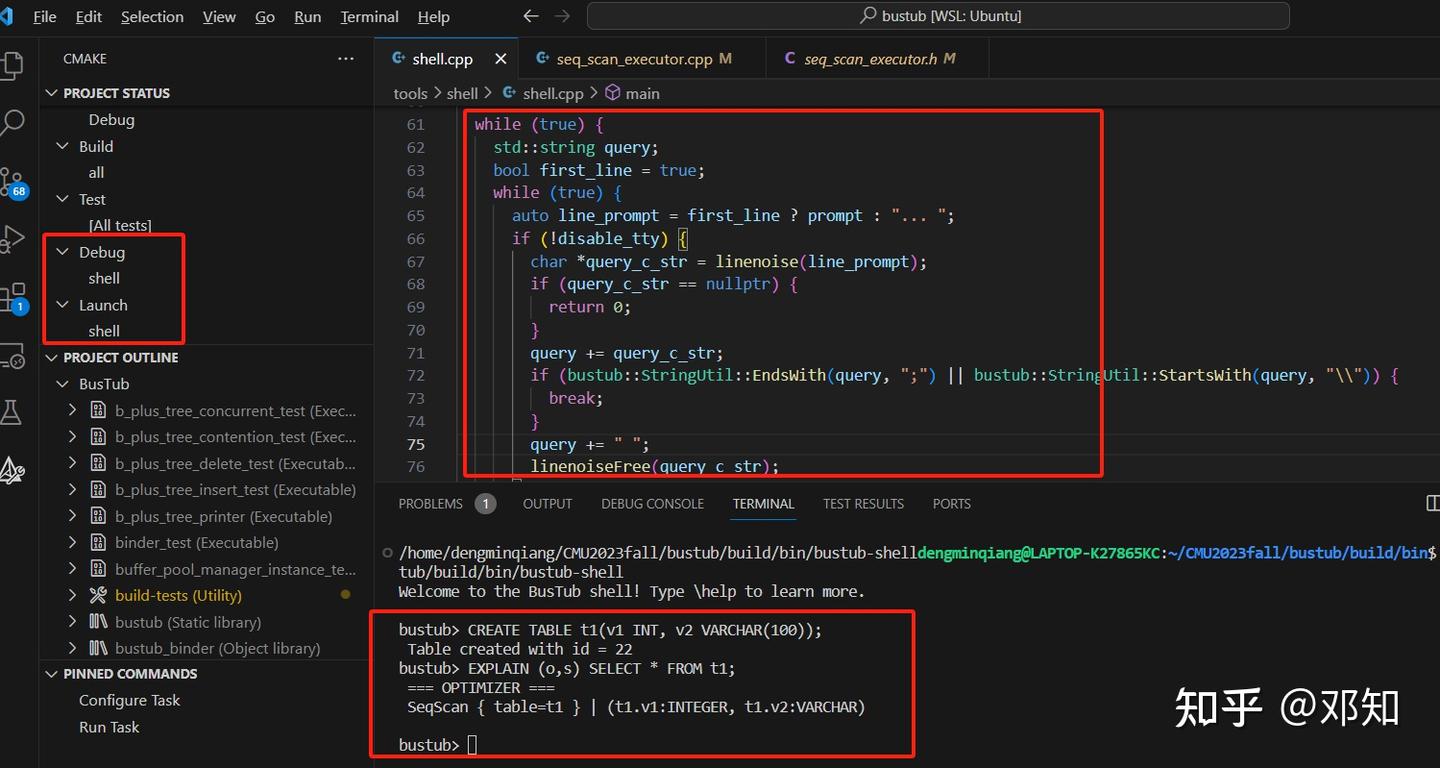
Task: Expand the b_plus_tree_insert_test item
Action: 71,489
